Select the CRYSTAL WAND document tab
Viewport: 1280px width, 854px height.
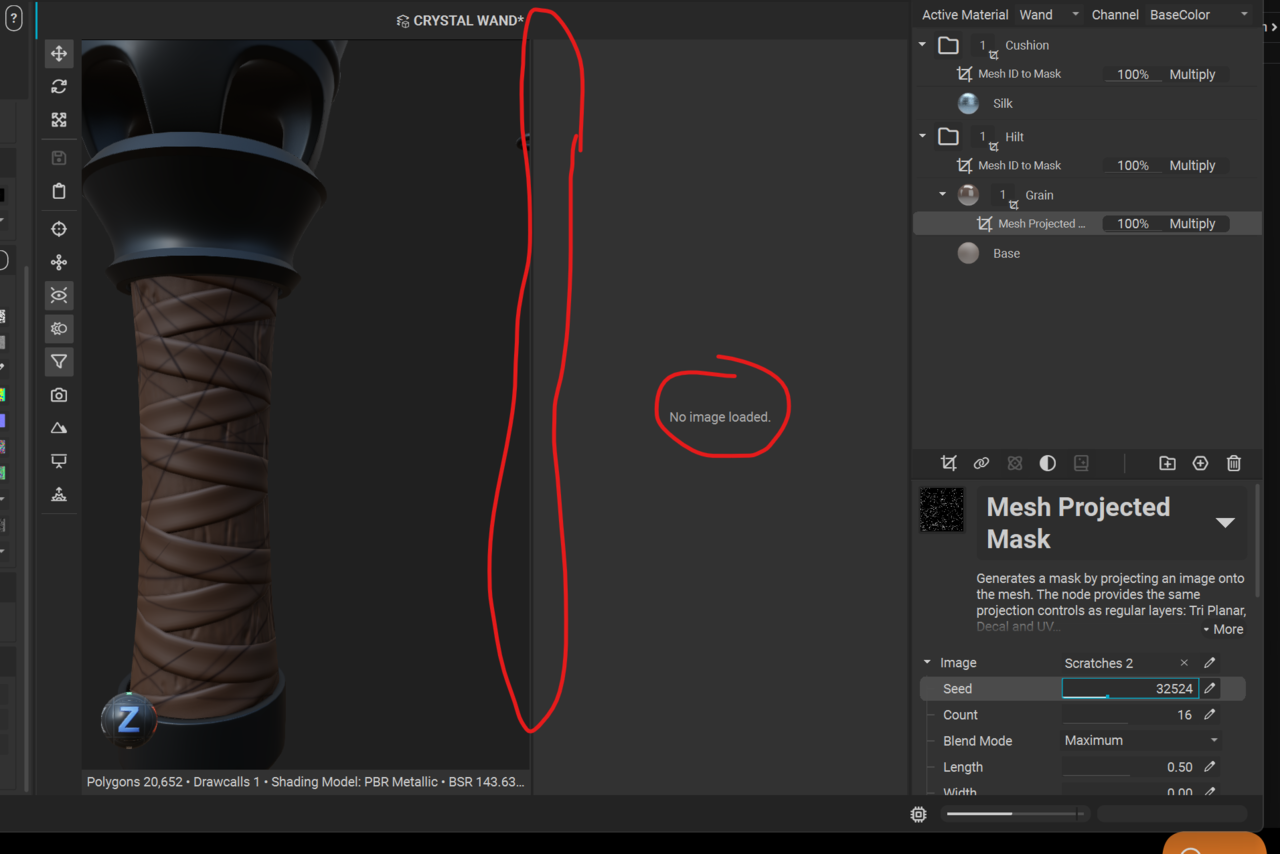[x=460, y=20]
